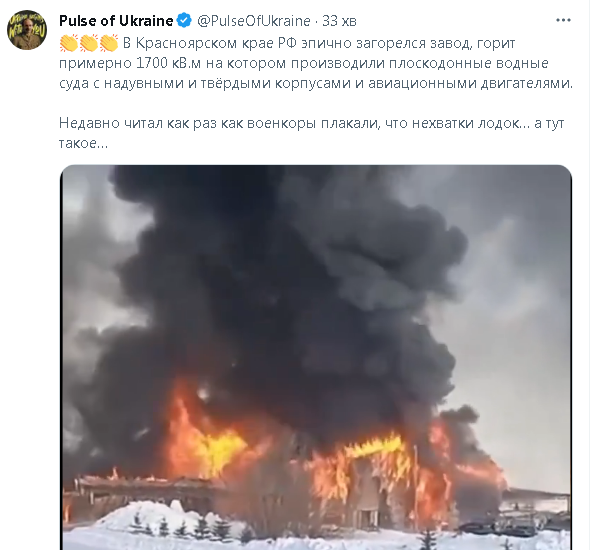599x550 pixels.
Task: Open the tweet's three-dot more menu
Action: click(563, 20)
